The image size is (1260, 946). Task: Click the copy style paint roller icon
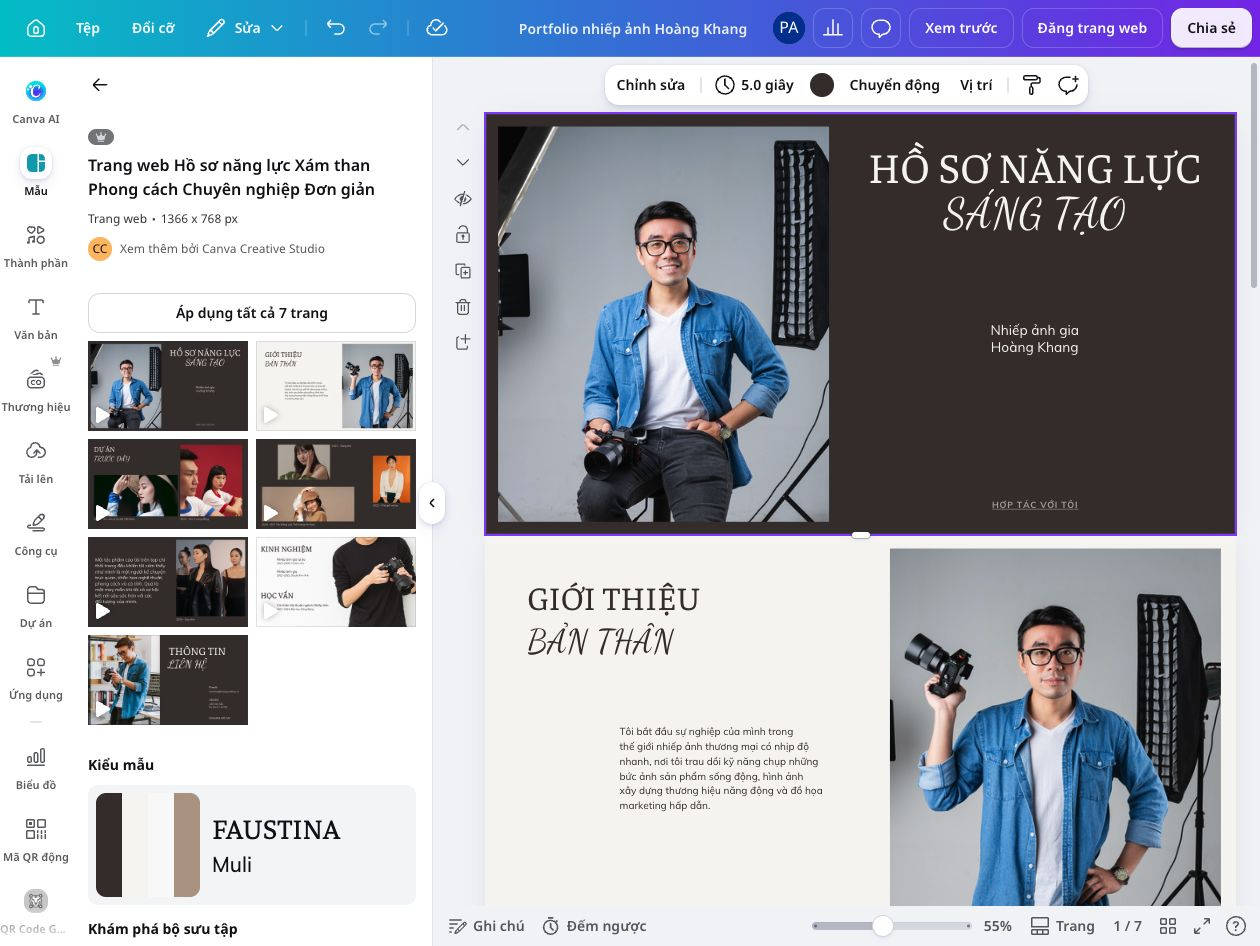tap(1032, 85)
